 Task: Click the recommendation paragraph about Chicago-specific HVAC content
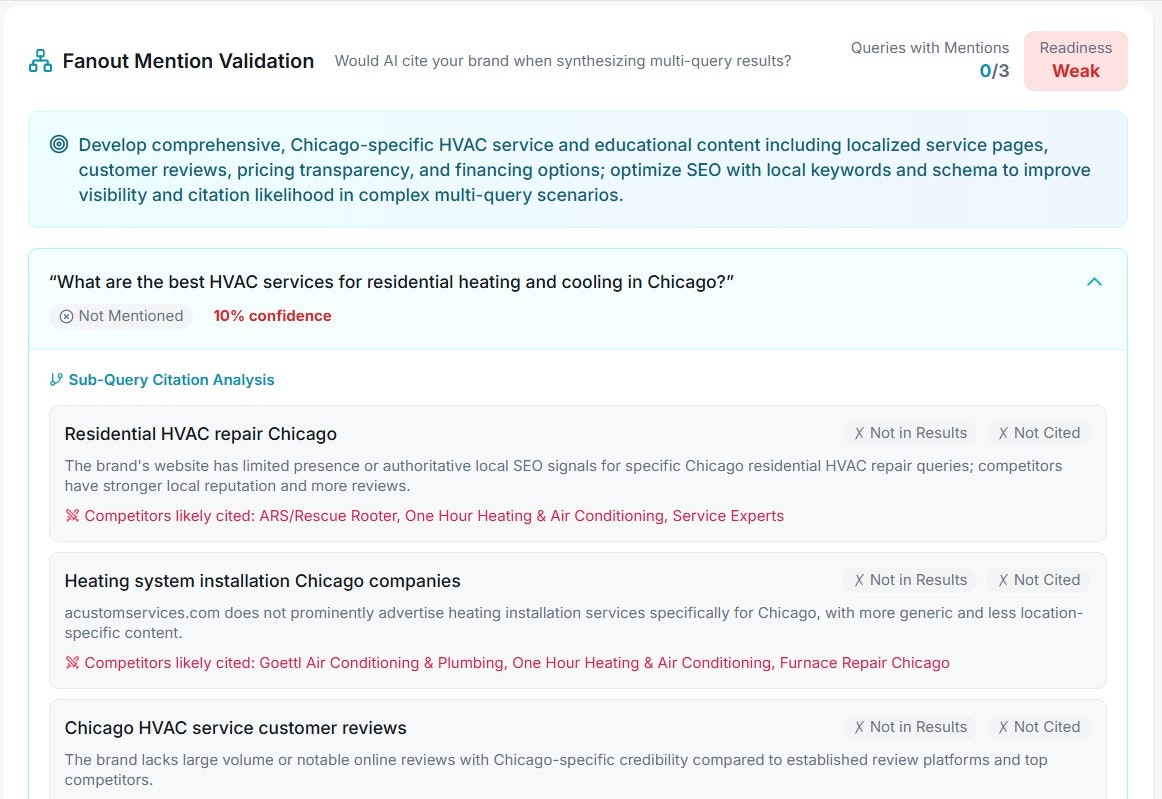(584, 170)
